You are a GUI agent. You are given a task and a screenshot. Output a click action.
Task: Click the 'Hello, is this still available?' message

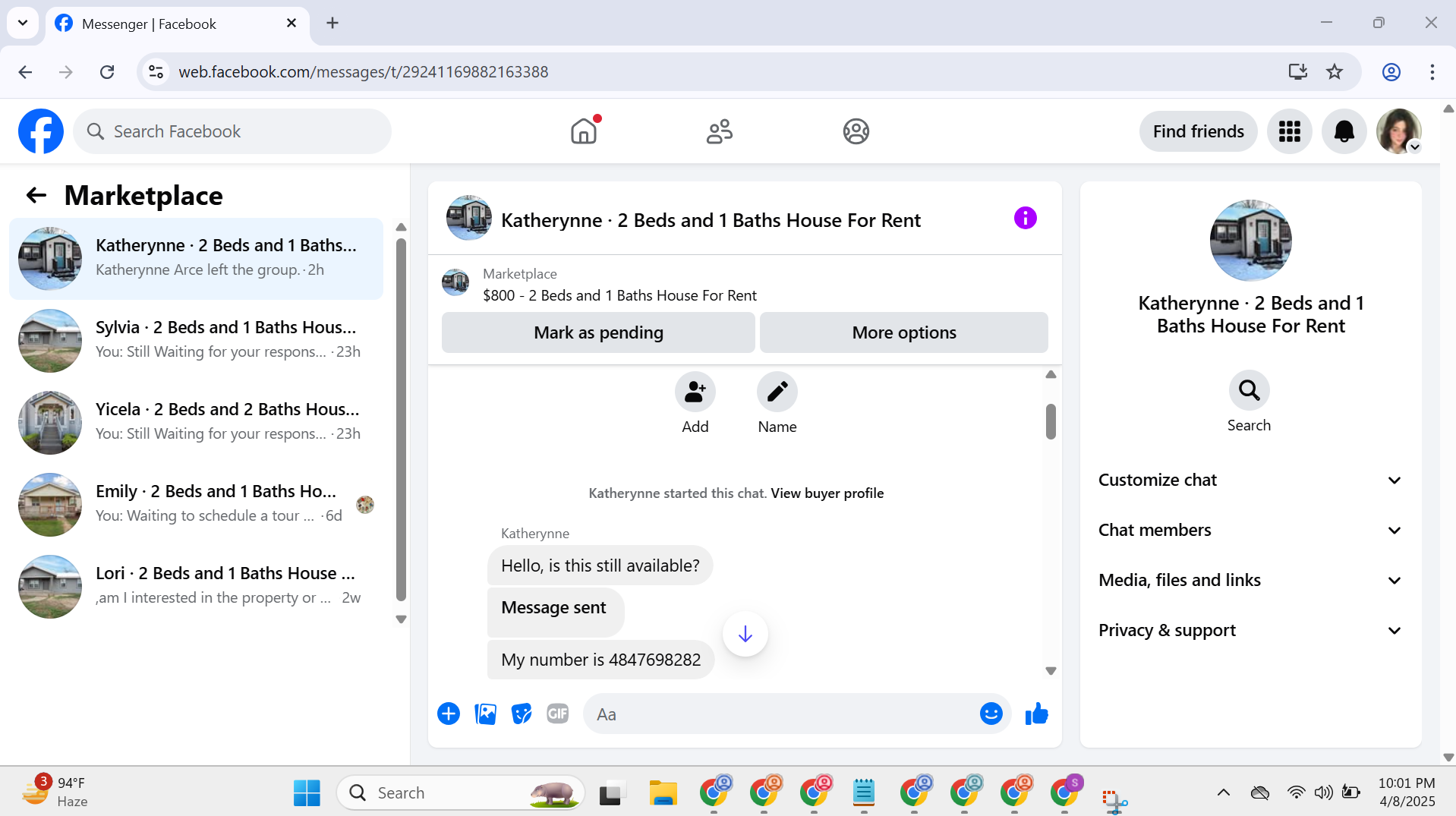pos(600,566)
